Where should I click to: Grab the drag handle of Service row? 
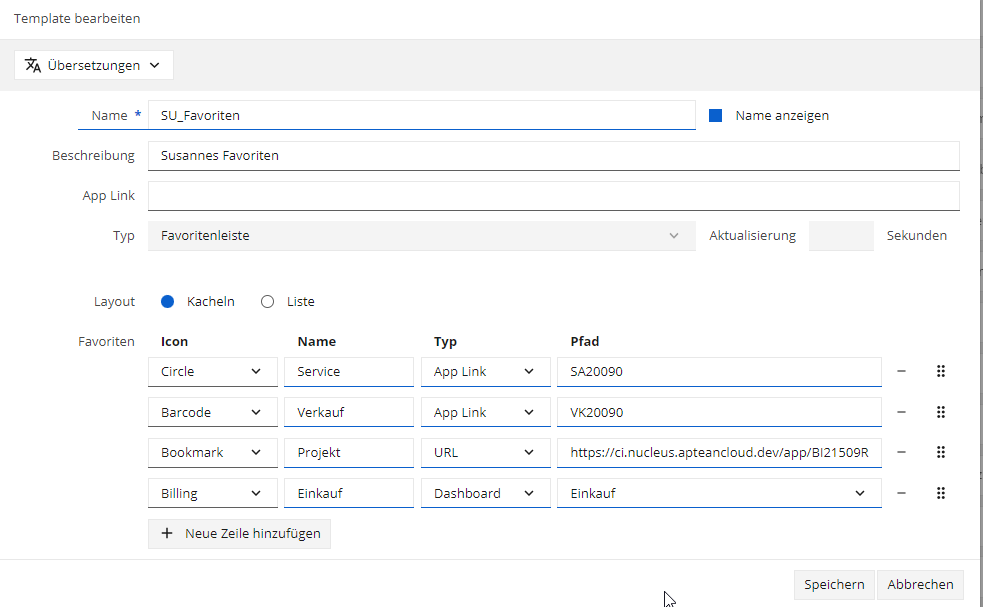(x=940, y=371)
